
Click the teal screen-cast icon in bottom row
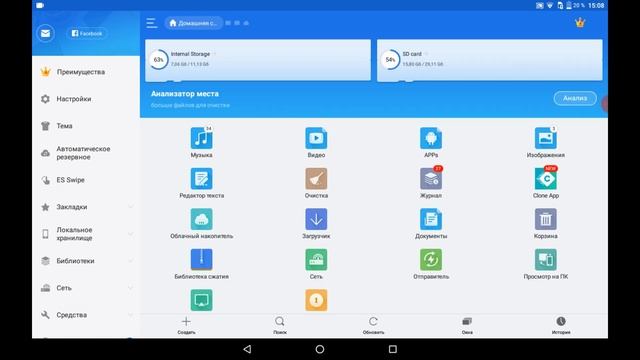(x=201, y=300)
